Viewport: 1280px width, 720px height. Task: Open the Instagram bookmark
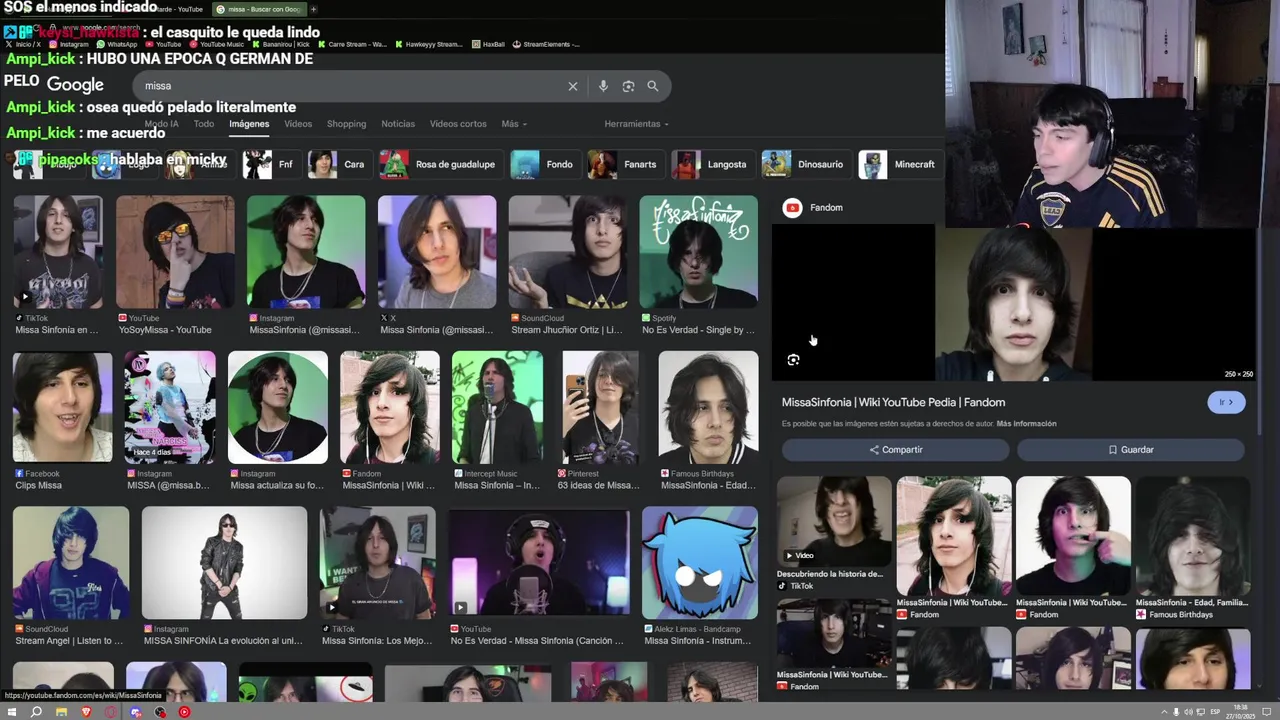pos(69,44)
